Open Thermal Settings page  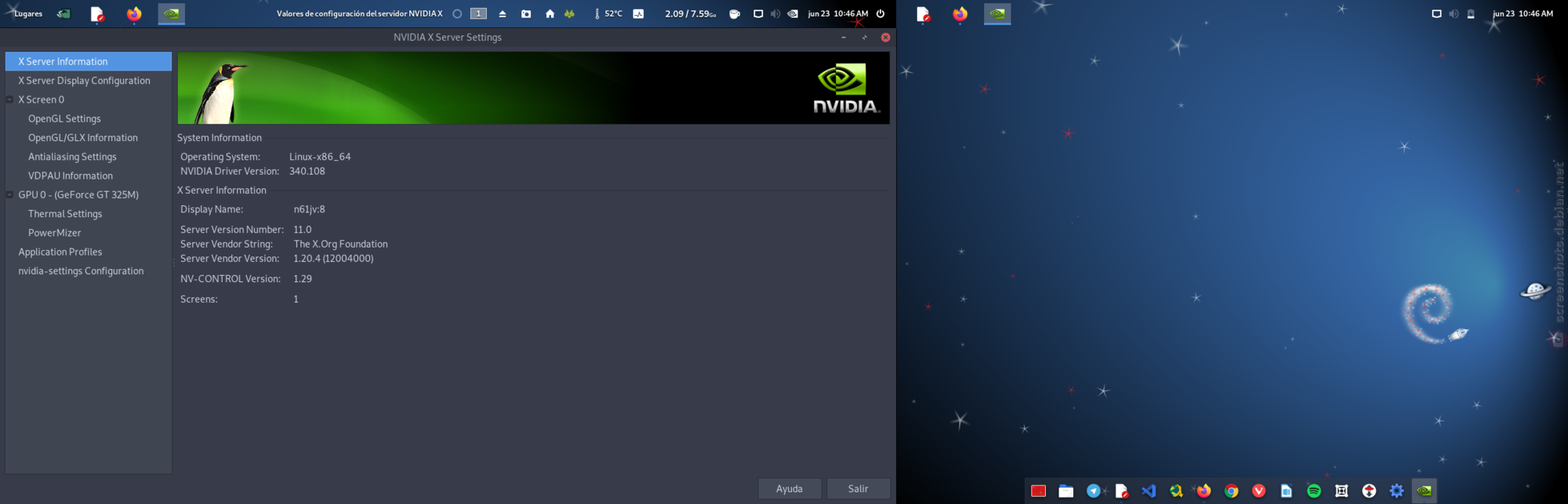point(65,214)
